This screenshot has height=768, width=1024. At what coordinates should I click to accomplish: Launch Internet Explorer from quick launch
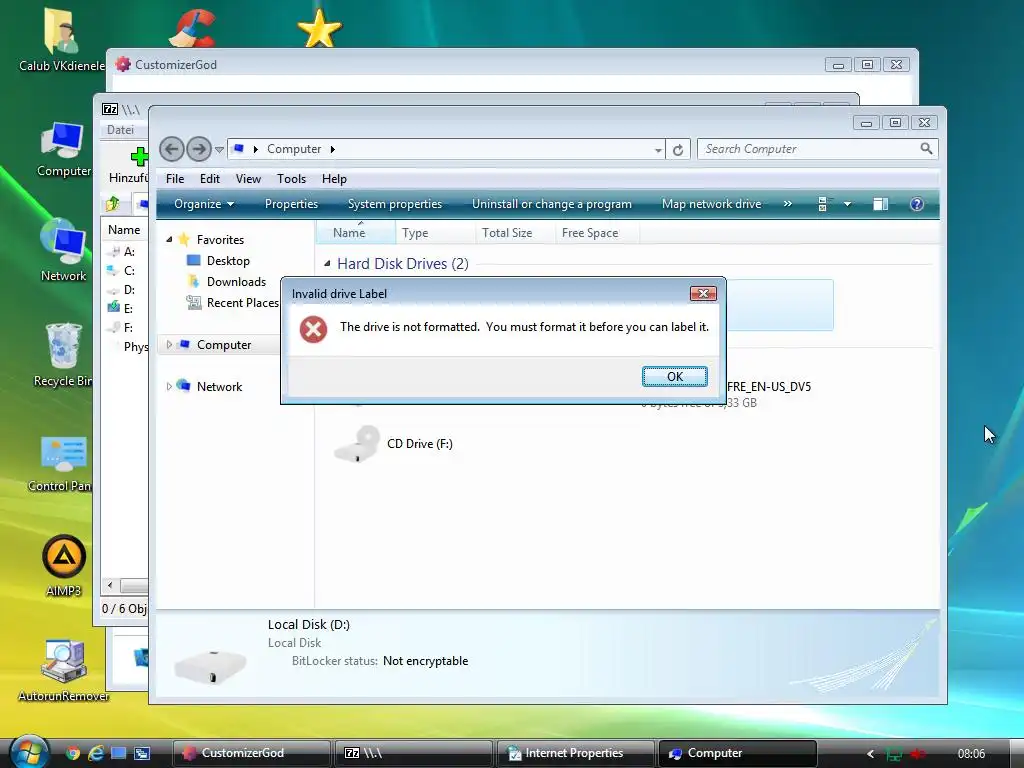[x=96, y=753]
